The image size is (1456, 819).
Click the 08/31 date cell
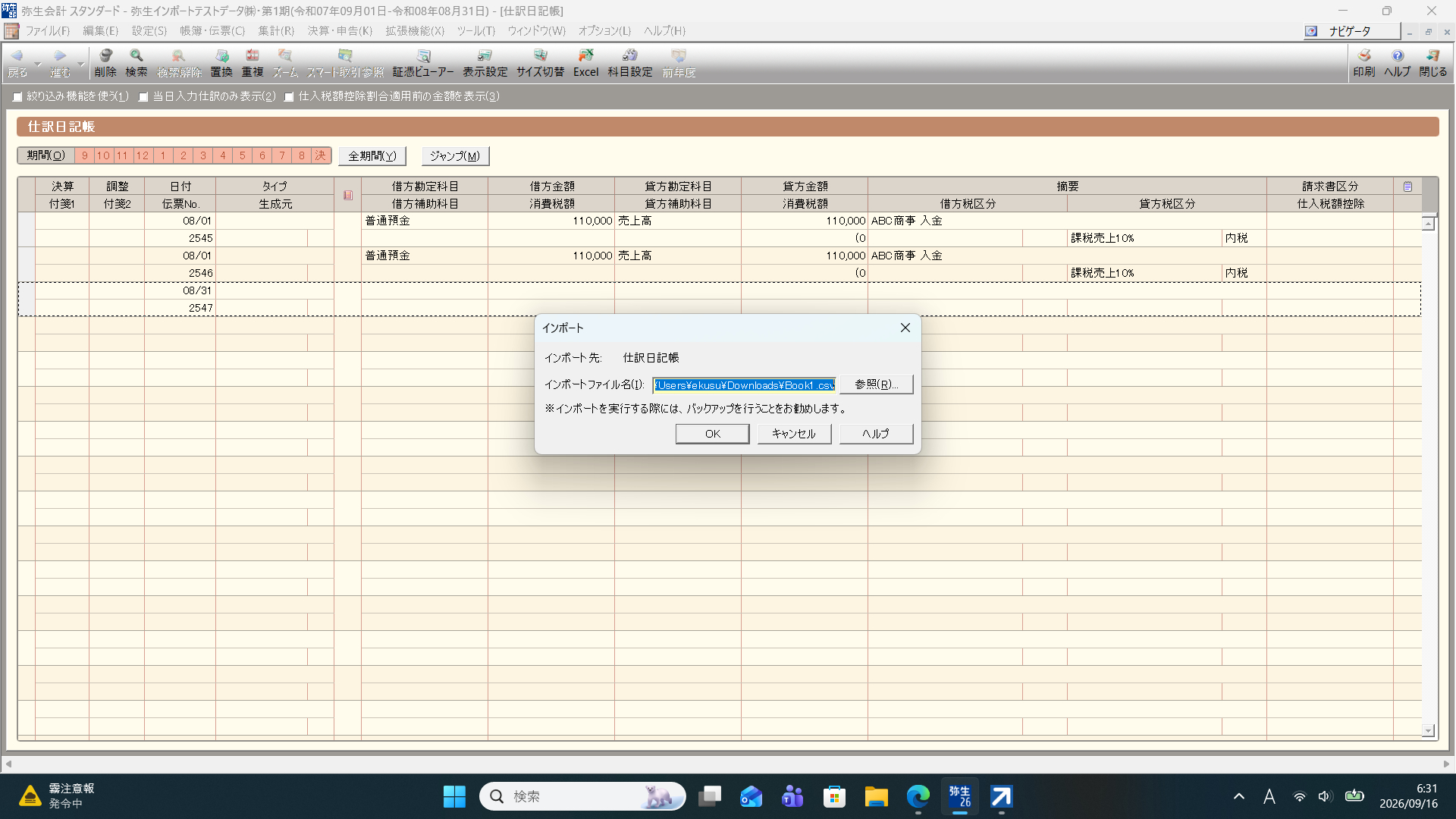coord(180,290)
